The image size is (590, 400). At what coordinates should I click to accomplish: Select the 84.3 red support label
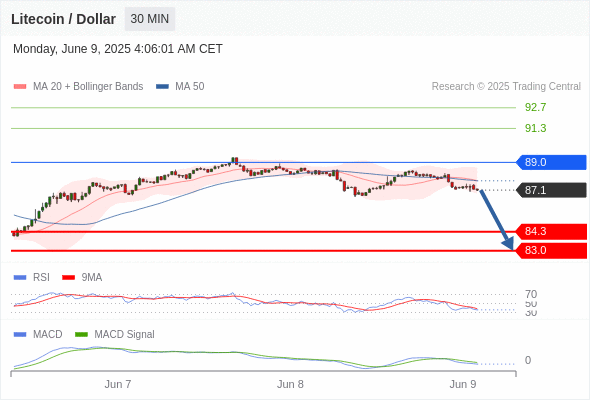tap(550, 231)
